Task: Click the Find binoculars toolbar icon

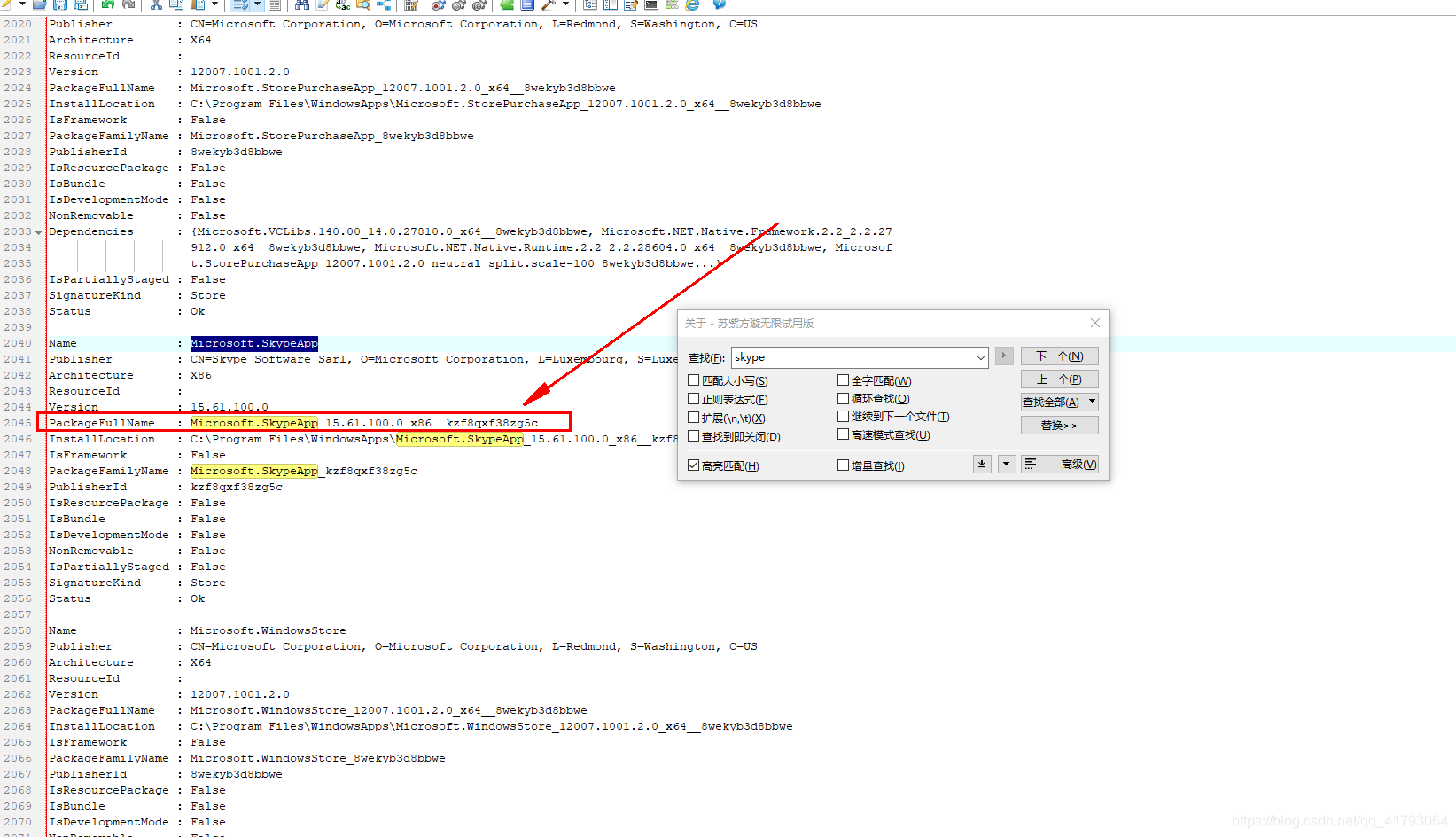Action: (302, 4)
